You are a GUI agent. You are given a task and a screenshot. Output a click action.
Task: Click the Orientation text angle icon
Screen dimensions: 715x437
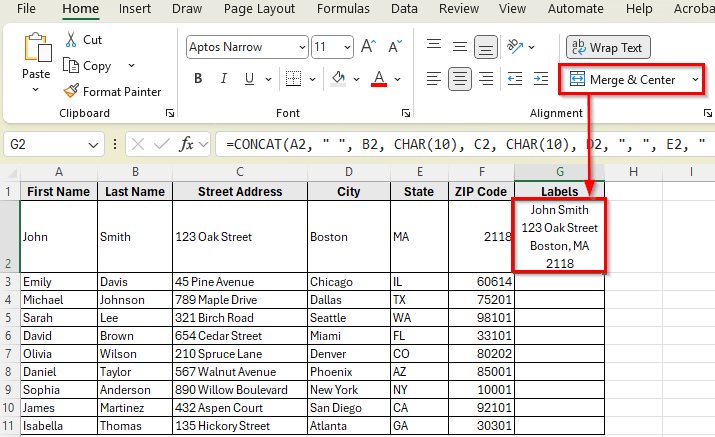pyautogui.click(x=515, y=47)
